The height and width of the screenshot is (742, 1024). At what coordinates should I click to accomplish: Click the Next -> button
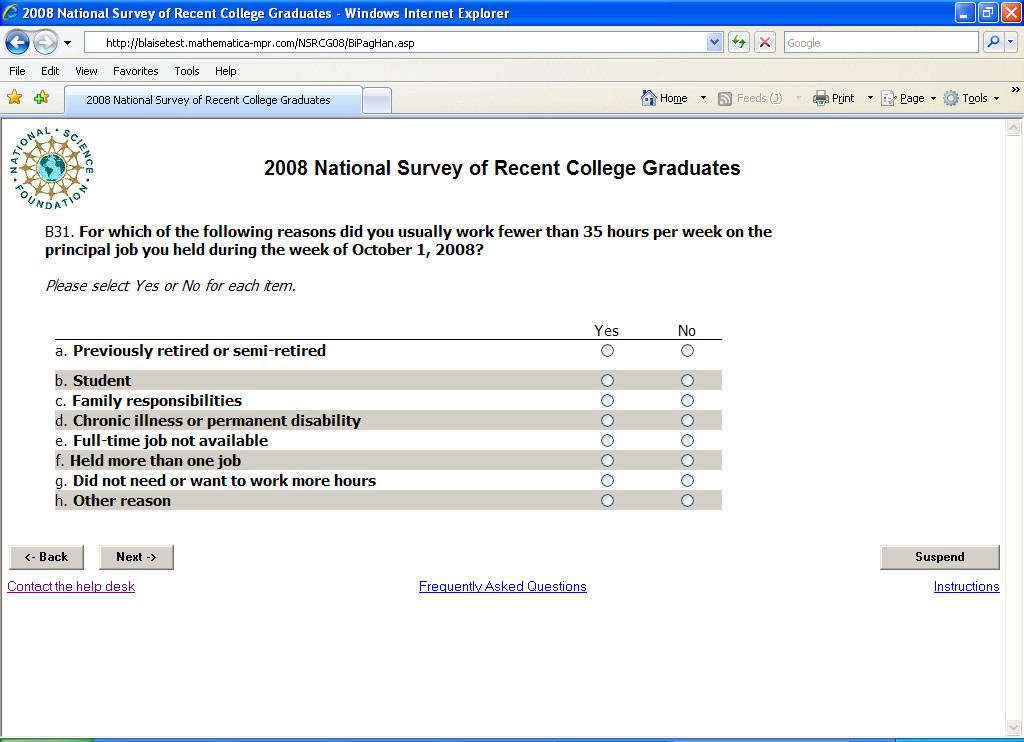point(136,557)
